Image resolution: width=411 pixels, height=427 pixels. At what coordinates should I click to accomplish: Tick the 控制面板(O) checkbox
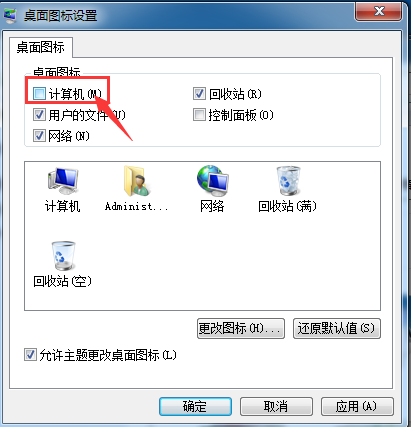point(199,115)
